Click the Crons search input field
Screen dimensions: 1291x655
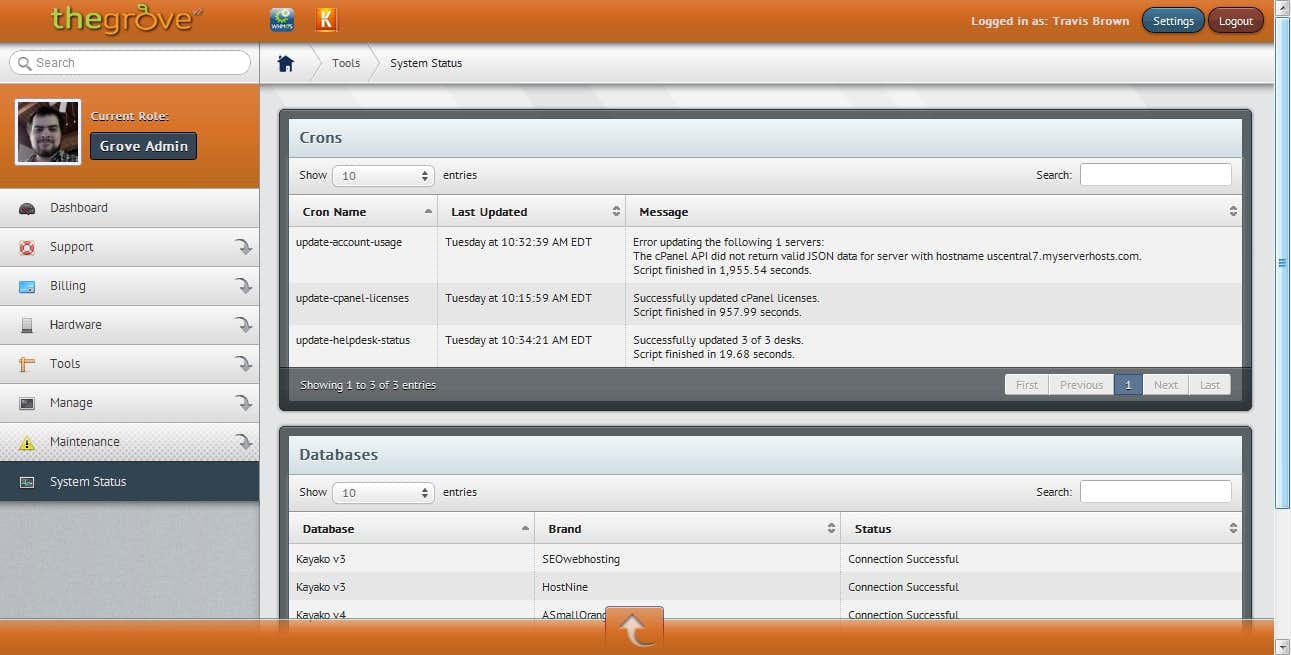[x=1155, y=175]
